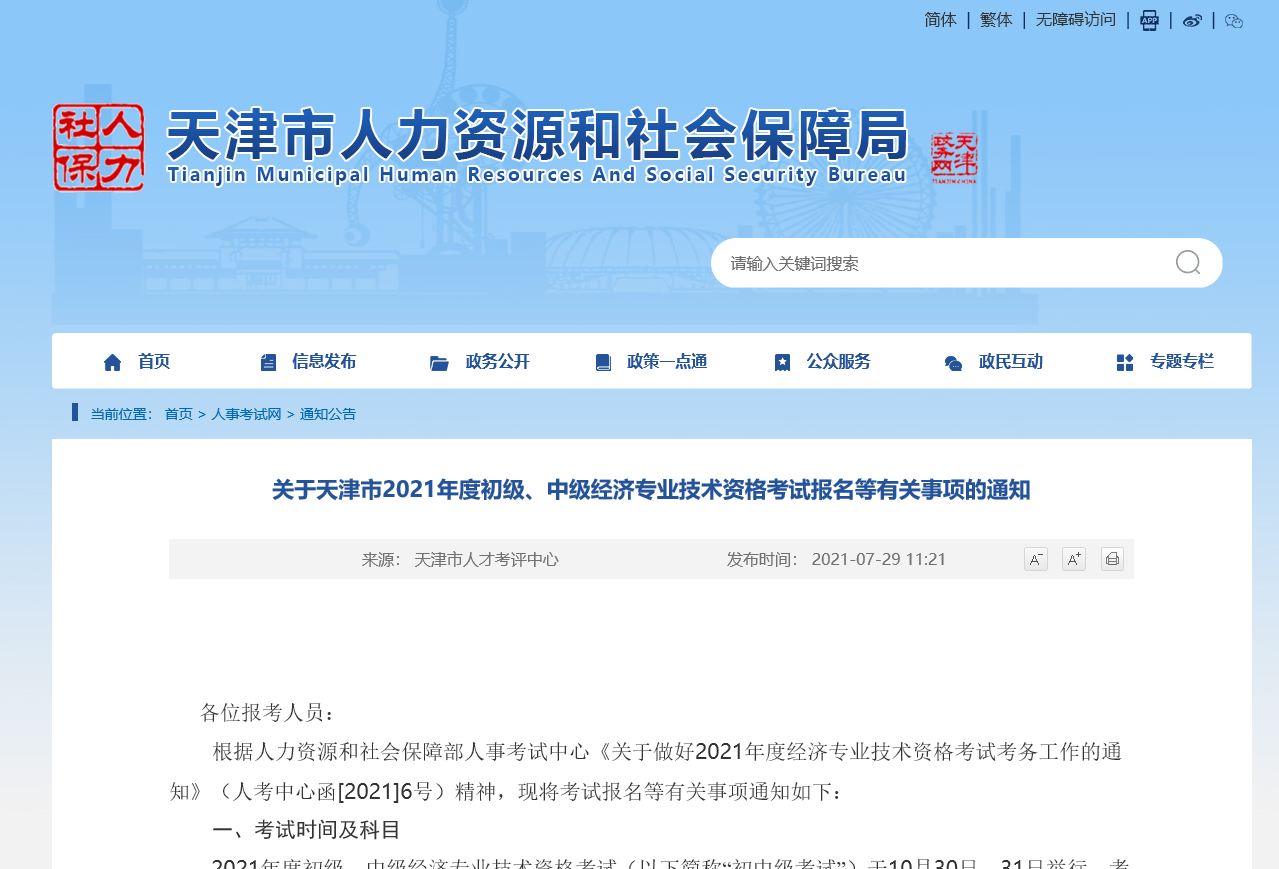Switch site language to 繁体
This screenshot has height=869, width=1279.
click(x=995, y=19)
